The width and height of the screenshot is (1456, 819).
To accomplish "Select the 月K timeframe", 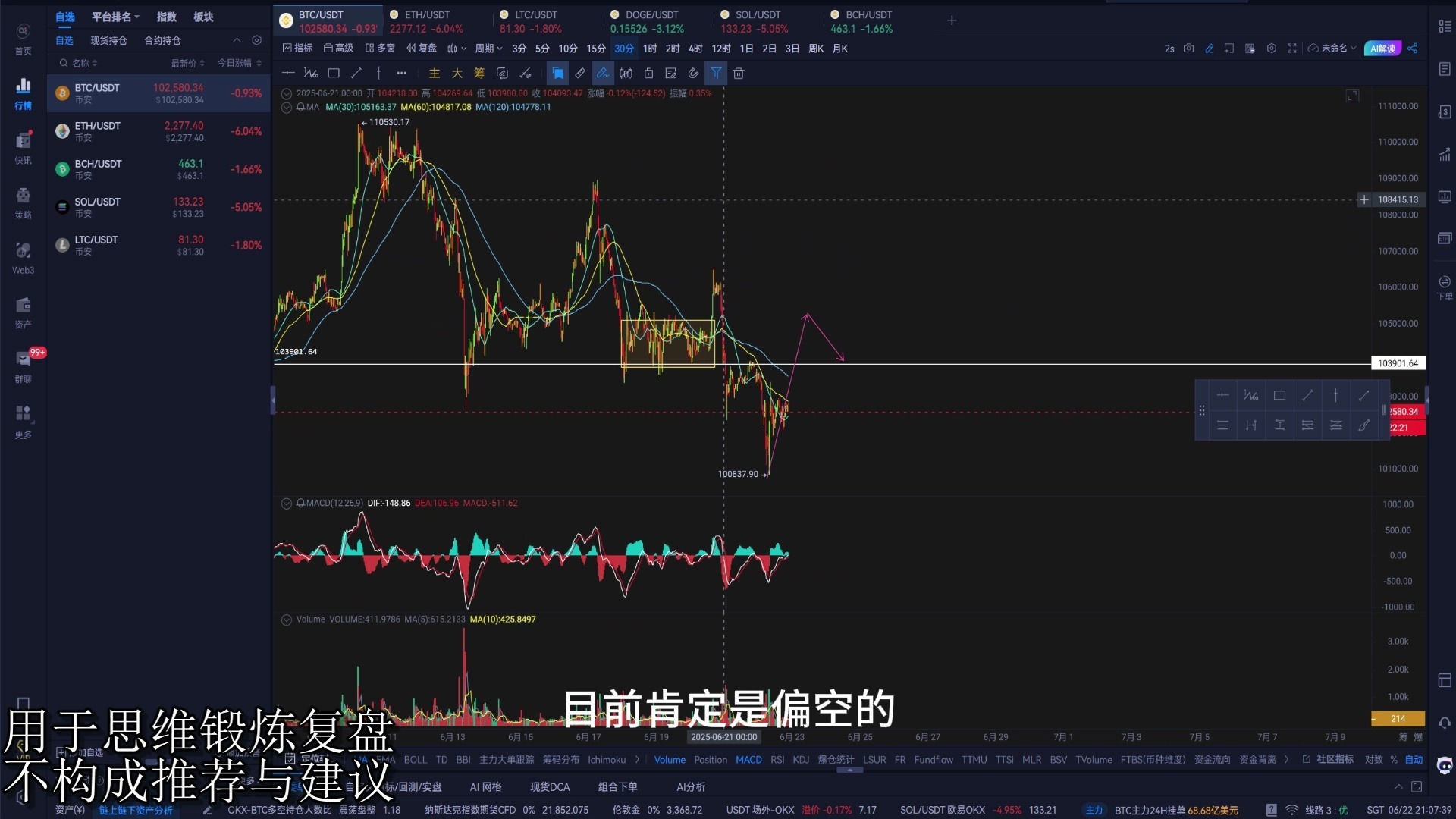I will click(840, 49).
